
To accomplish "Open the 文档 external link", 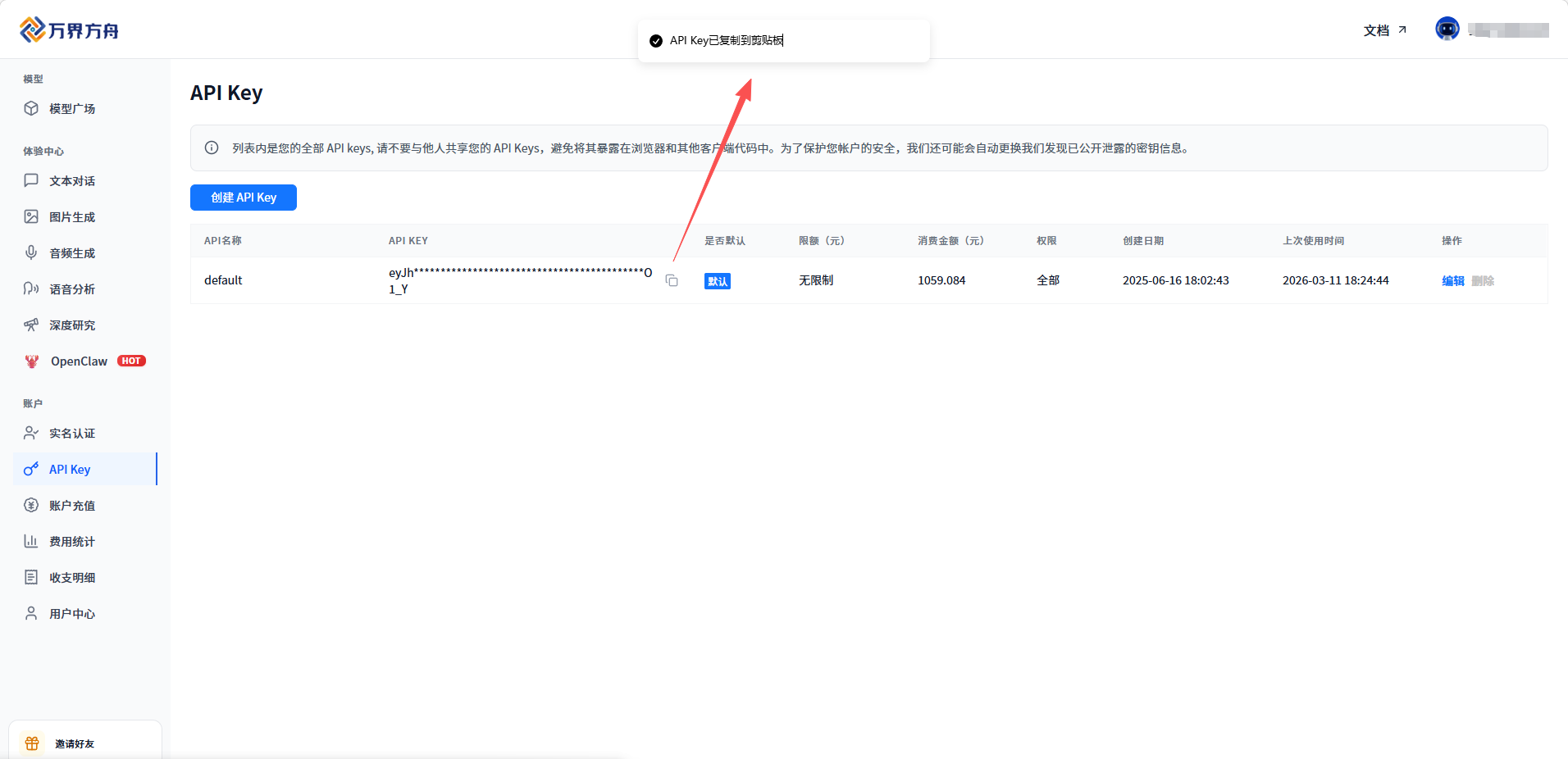I will [1384, 30].
